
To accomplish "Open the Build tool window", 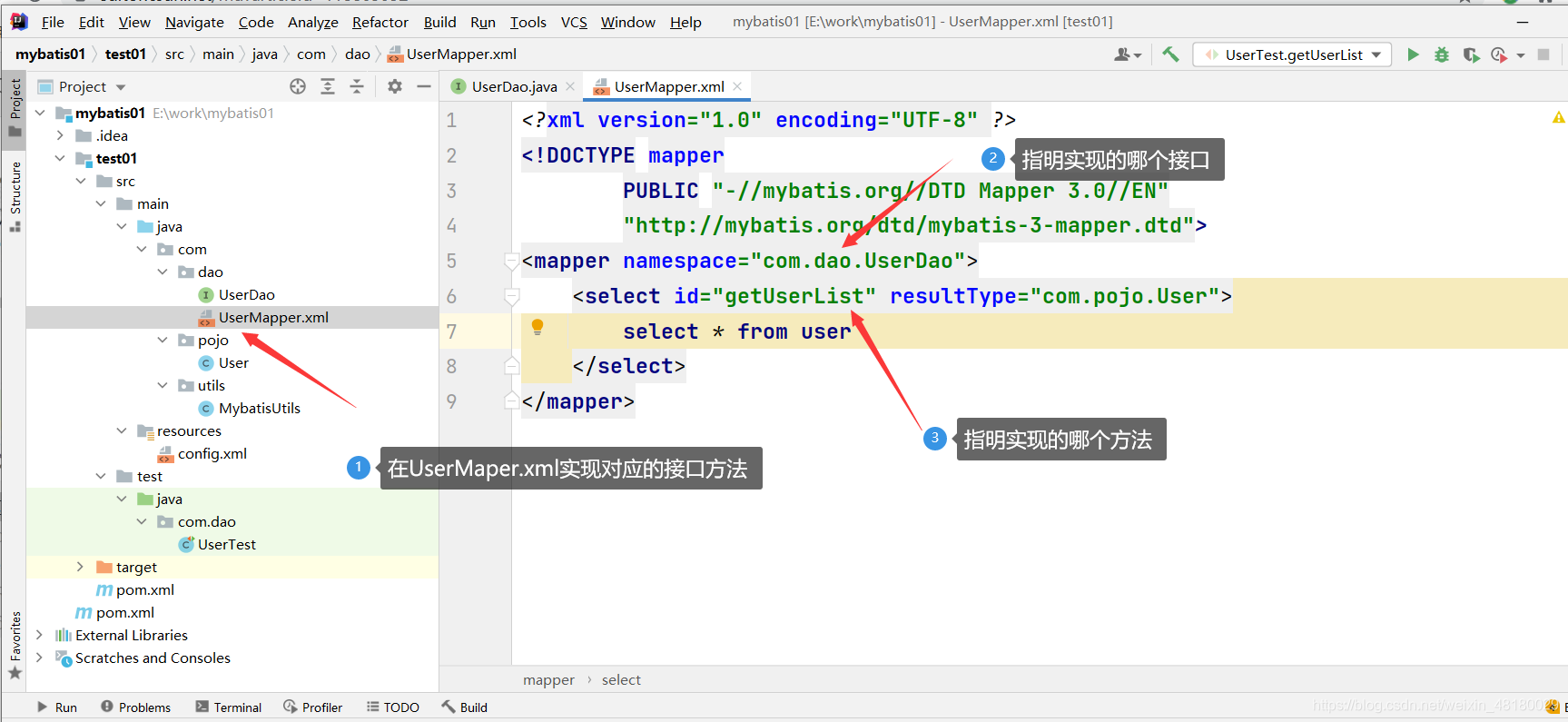I will pyautogui.click(x=464, y=707).
